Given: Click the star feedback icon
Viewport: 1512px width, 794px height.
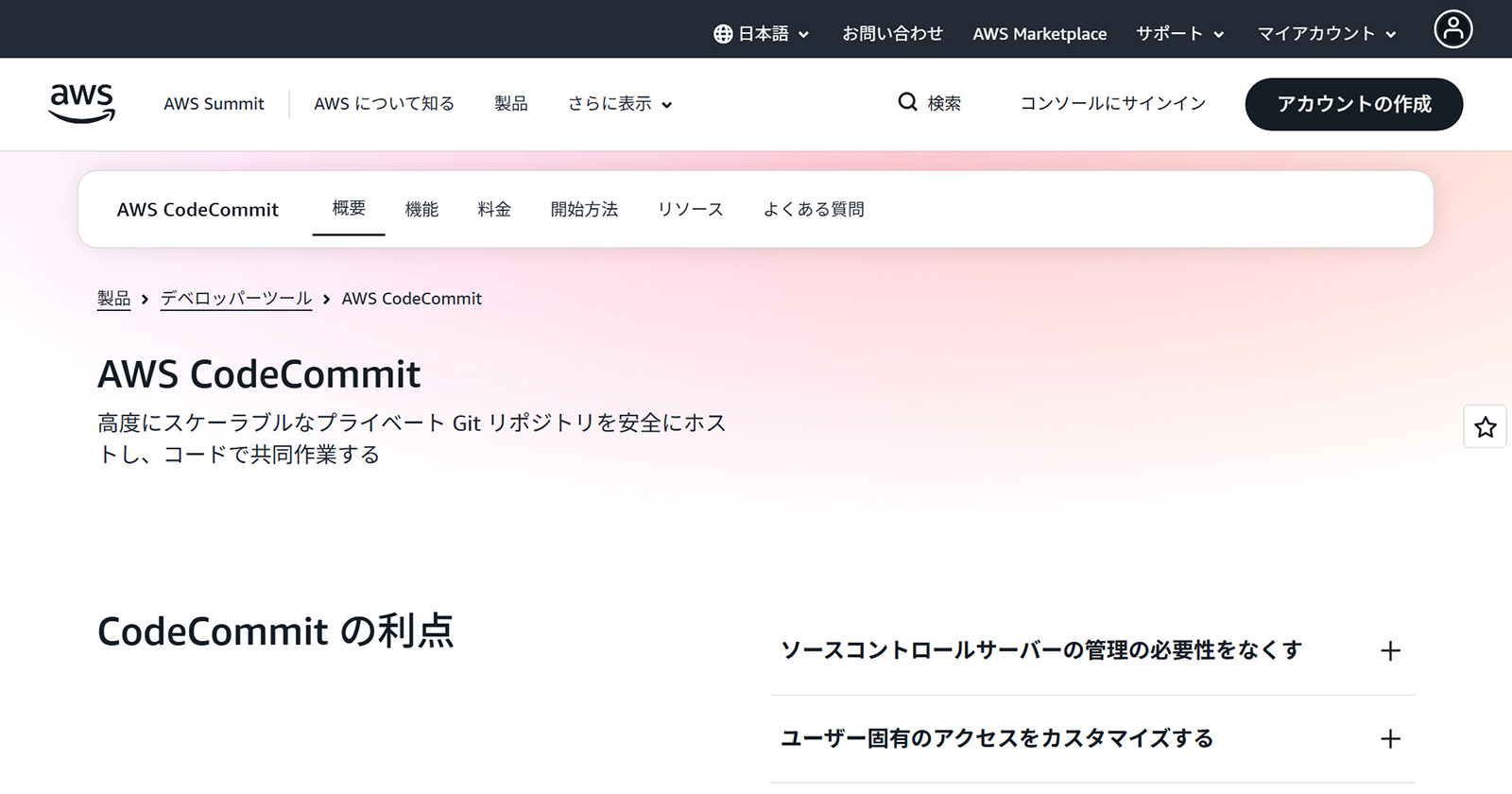Looking at the screenshot, I should [x=1486, y=427].
